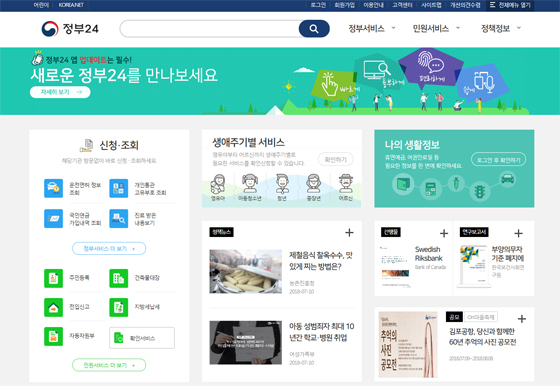Screen dimensions: 560x386
Task: Go to the 정부24 home logo
Action: point(70,29)
